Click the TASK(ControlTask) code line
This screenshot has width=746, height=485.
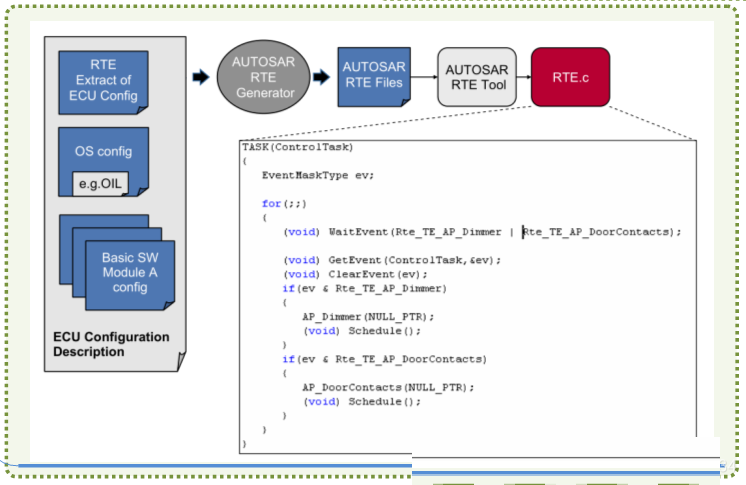[x=297, y=147]
